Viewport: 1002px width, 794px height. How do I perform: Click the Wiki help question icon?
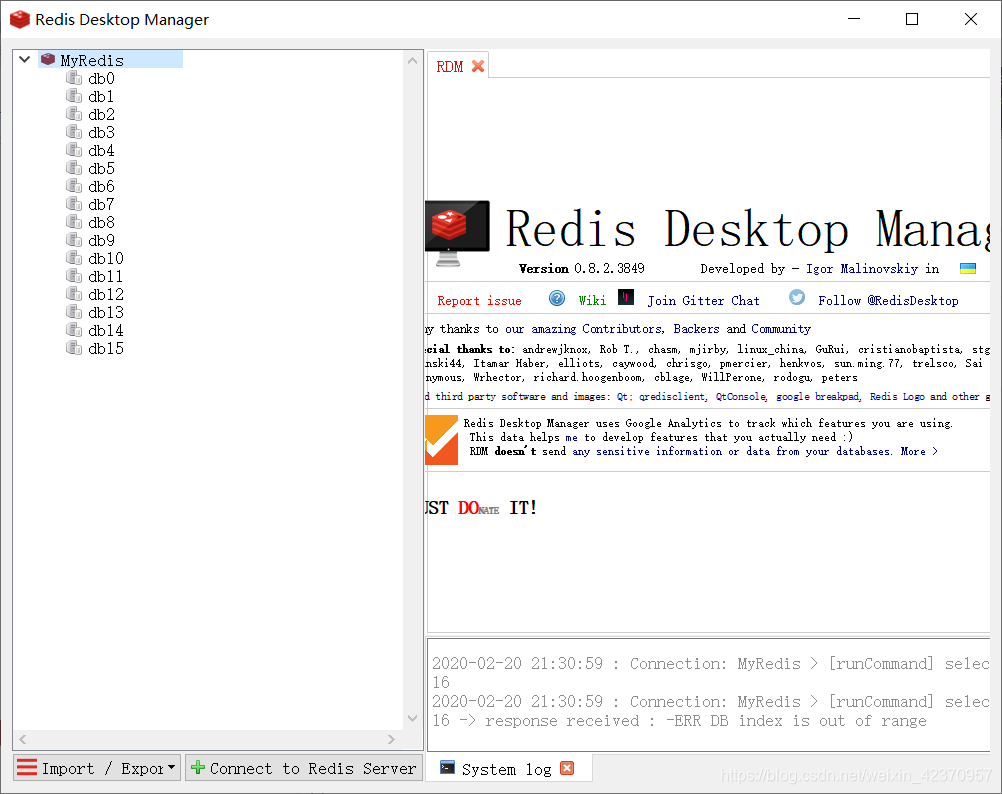557,298
